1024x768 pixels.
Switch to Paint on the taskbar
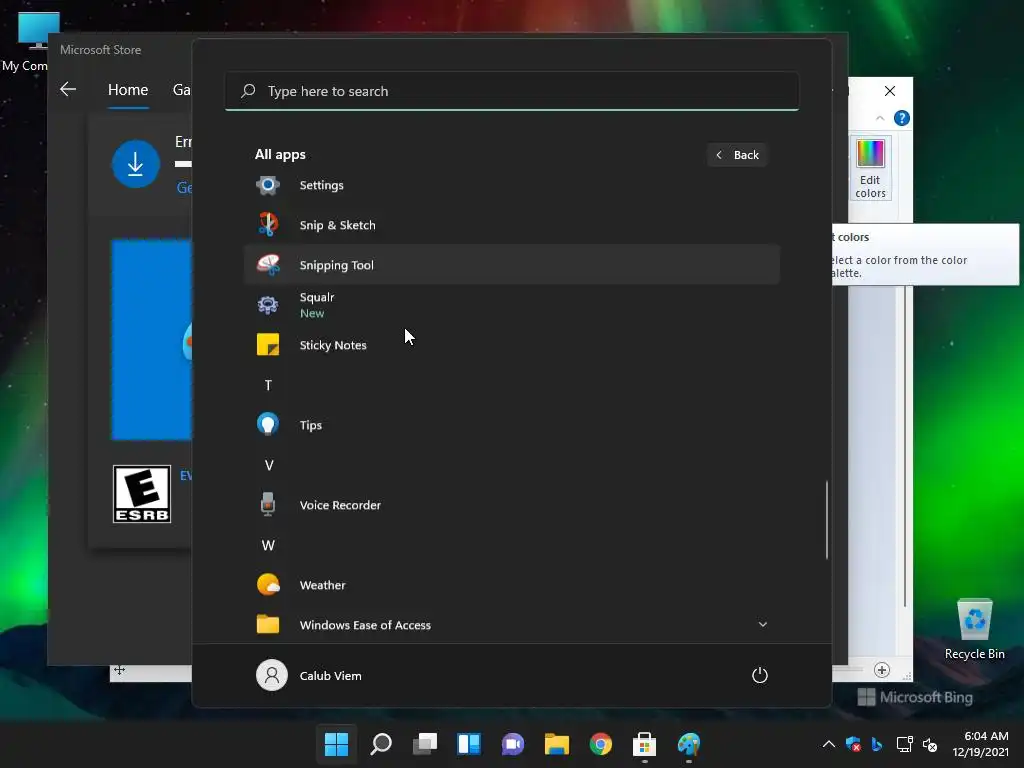coord(688,744)
